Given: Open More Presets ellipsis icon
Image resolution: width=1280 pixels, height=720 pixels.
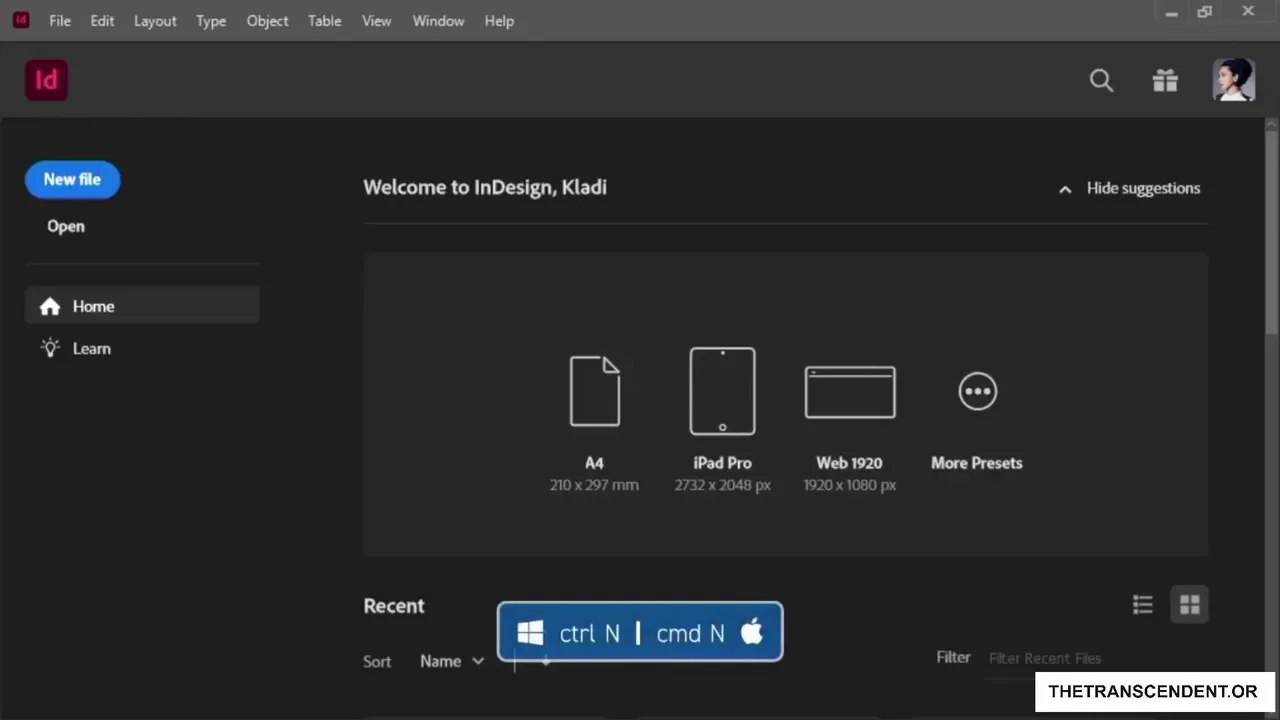Looking at the screenshot, I should (977, 391).
